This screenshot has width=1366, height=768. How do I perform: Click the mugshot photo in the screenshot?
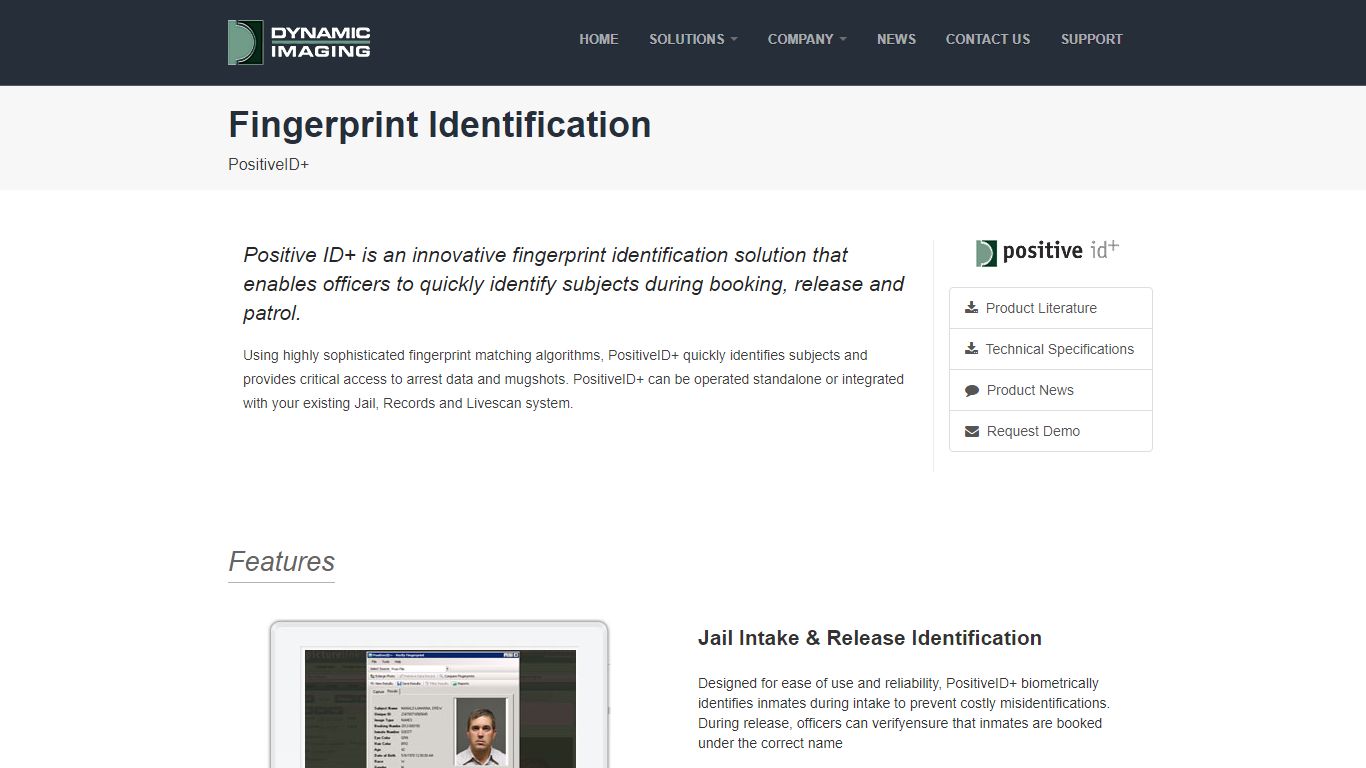[x=481, y=732]
